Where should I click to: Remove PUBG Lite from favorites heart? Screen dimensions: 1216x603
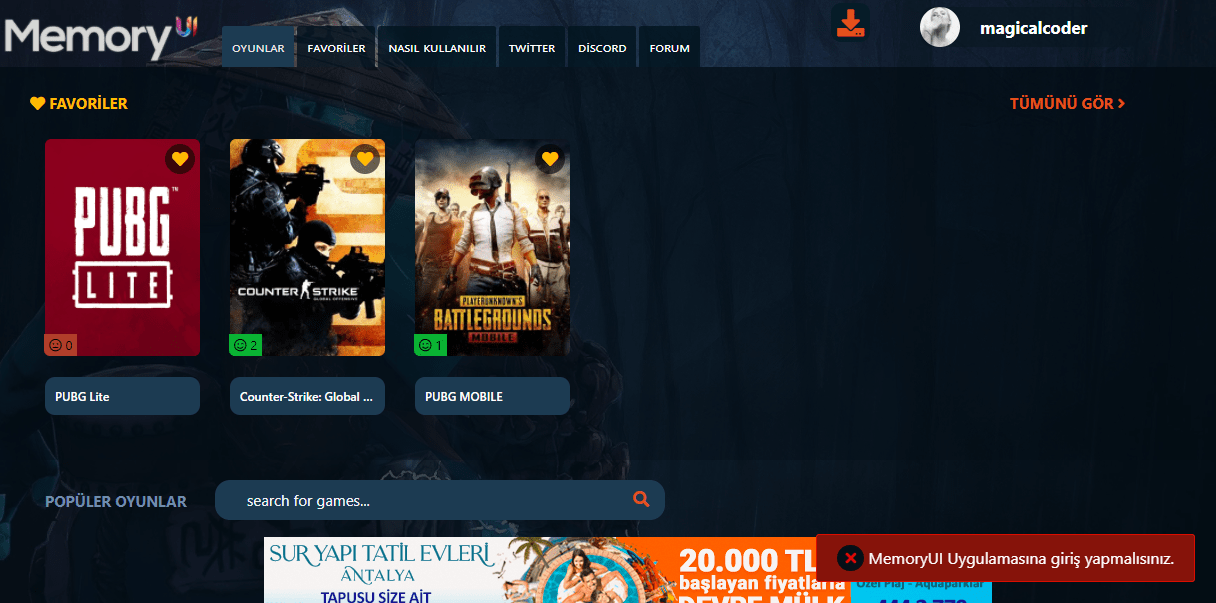tap(180, 158)
